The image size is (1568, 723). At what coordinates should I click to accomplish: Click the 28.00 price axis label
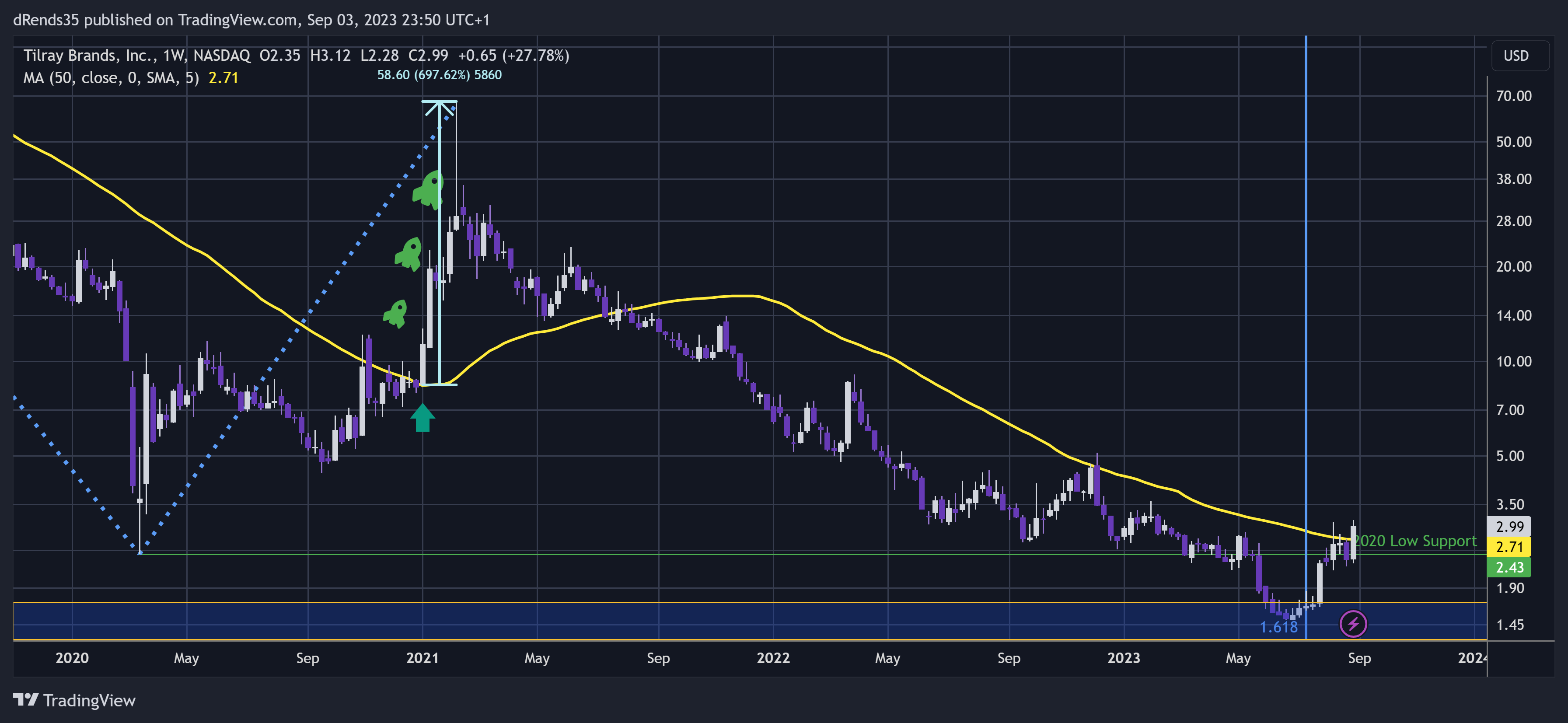pyautogui.click(x=1513, y=221)
